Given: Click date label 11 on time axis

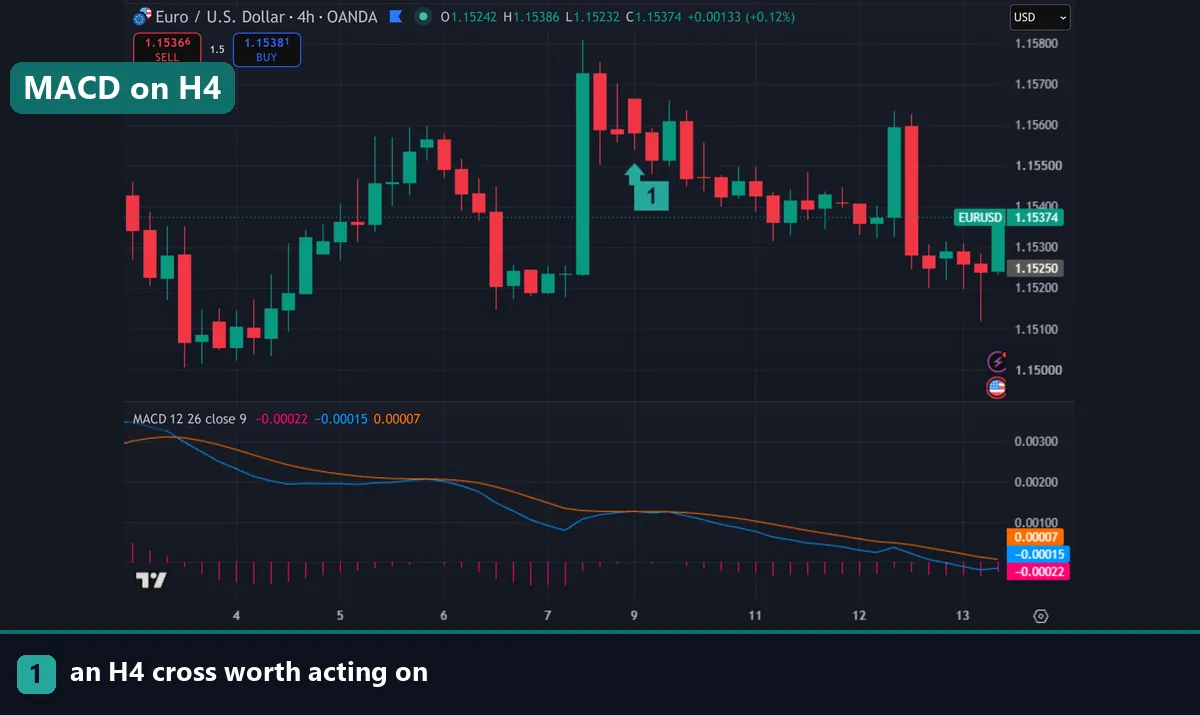Looking at the screenshot, I should 755,616.
